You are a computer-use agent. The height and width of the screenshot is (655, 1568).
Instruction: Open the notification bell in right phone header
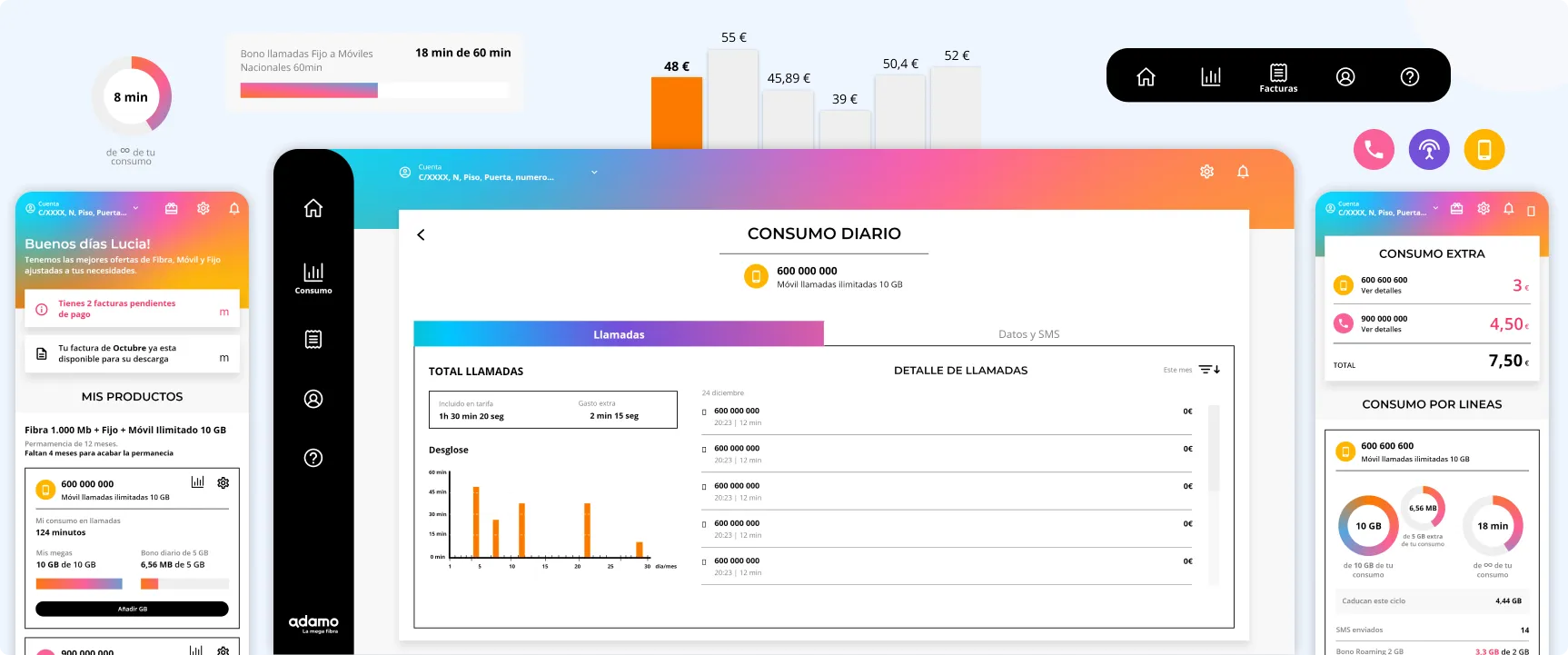pyautogui.click(x=1508, y=208)
